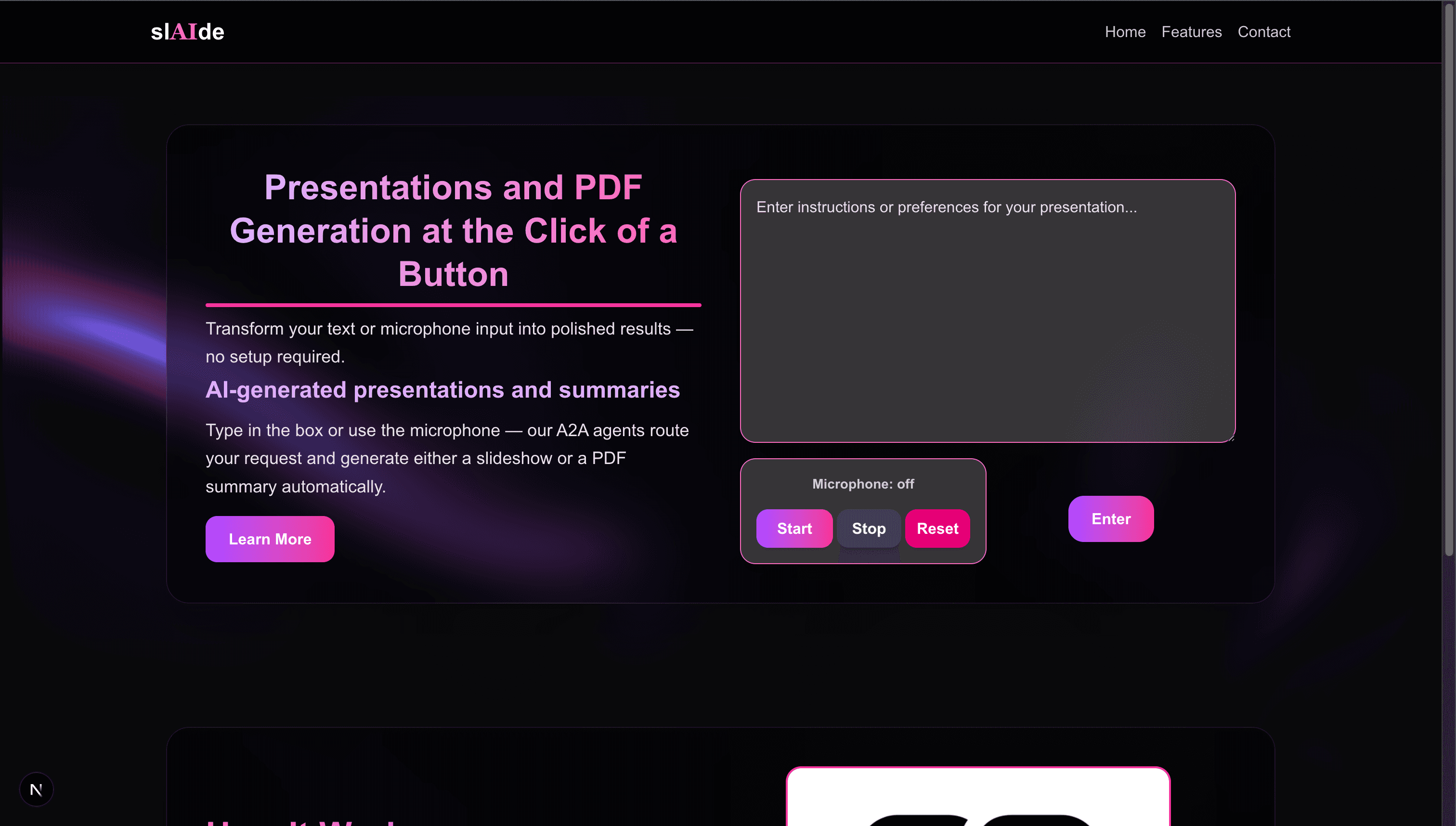Stop the microphone recording
The width and height of the screenshot is (1456, 826).
pos(869,528)
